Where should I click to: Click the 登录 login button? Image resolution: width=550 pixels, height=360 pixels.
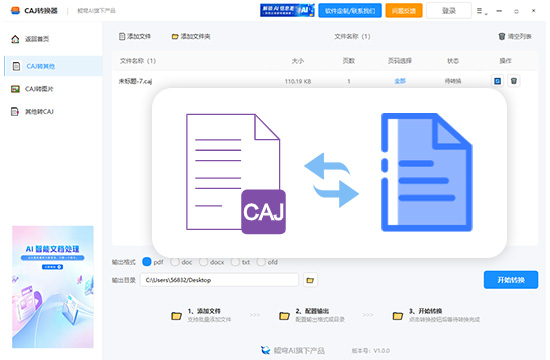click(x=449, y=11)
